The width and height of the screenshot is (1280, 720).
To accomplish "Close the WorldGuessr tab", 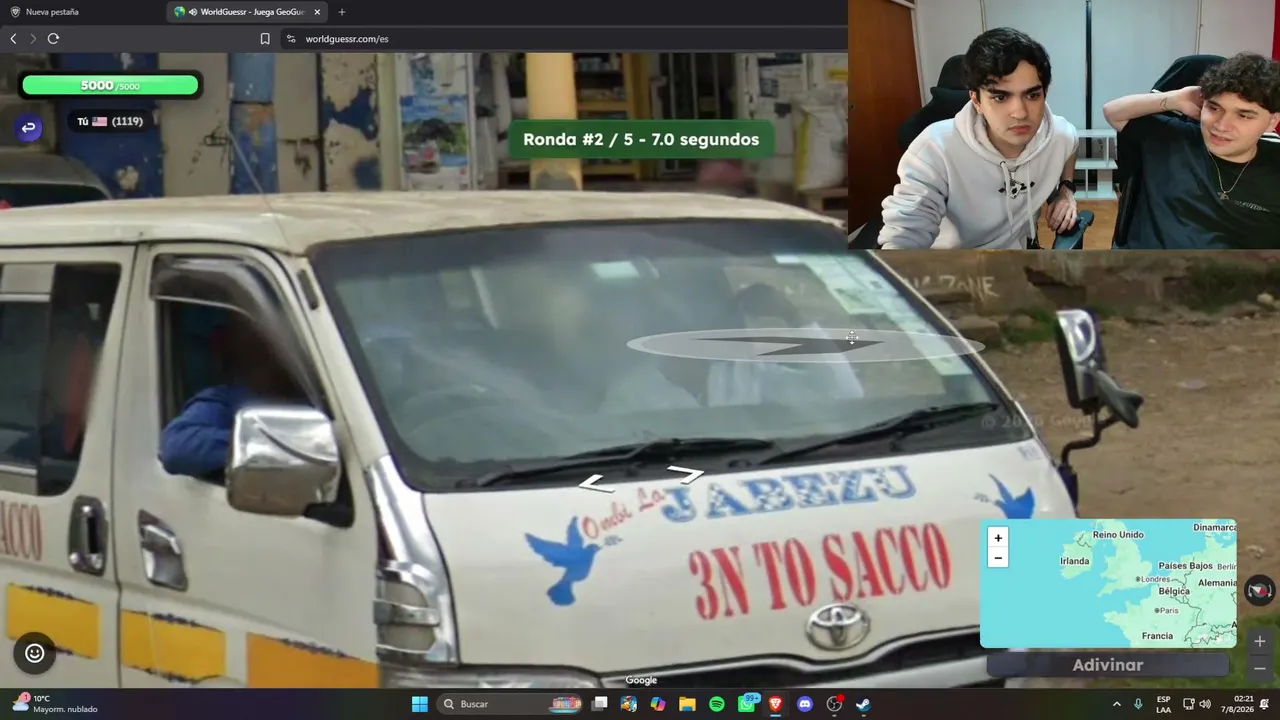I will [317, 12].
